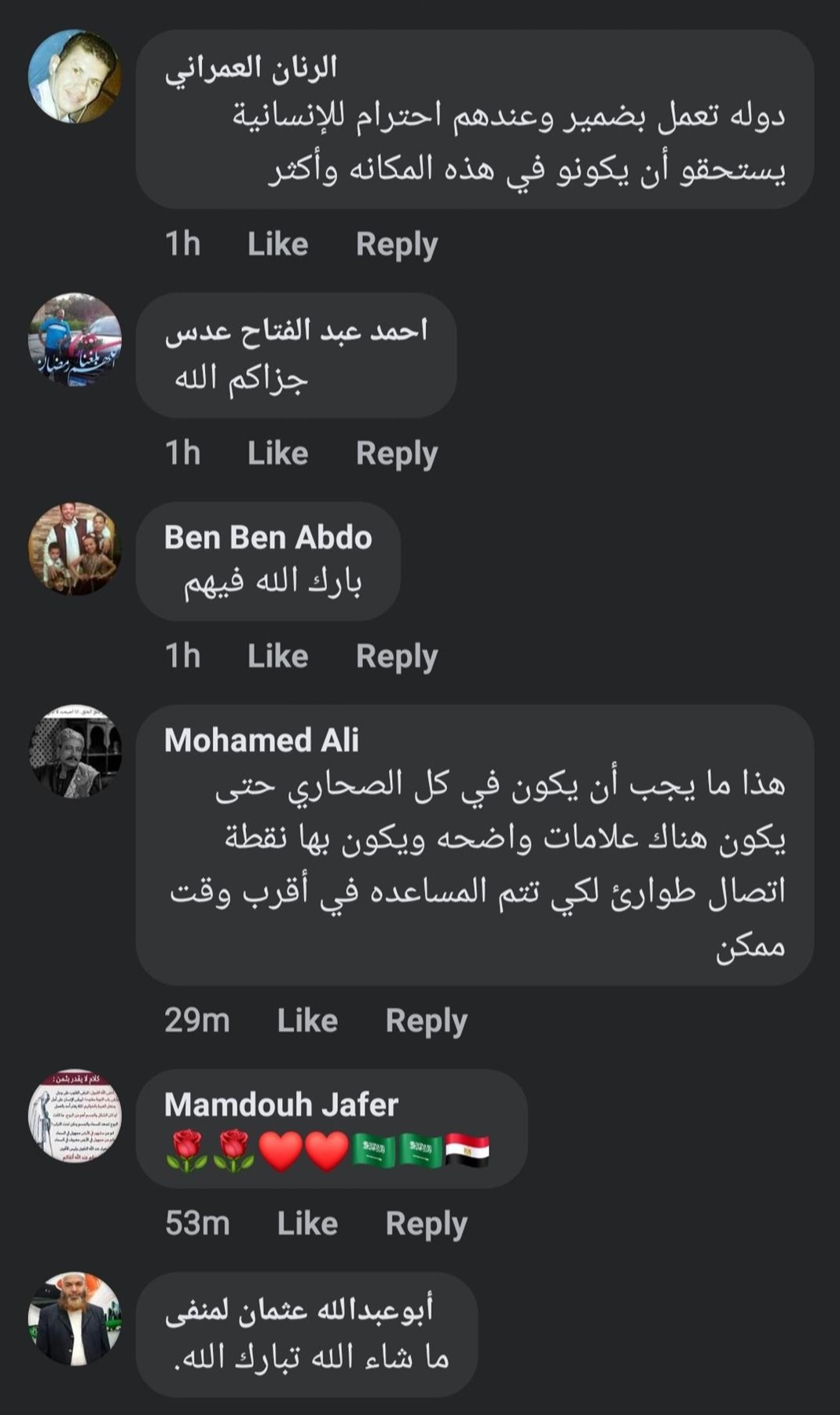The width and height of the screenshot is (840, 1415).
Task: Like احمد عبد الفتاح عدس comment
Action: pos(277,454)
